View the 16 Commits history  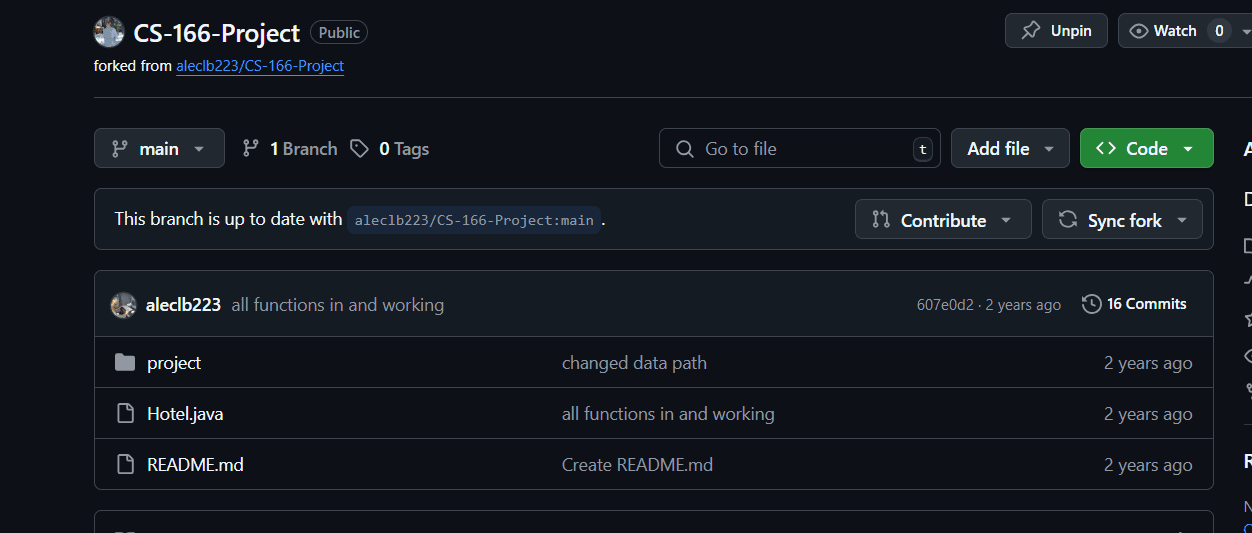coord(1135,304)
